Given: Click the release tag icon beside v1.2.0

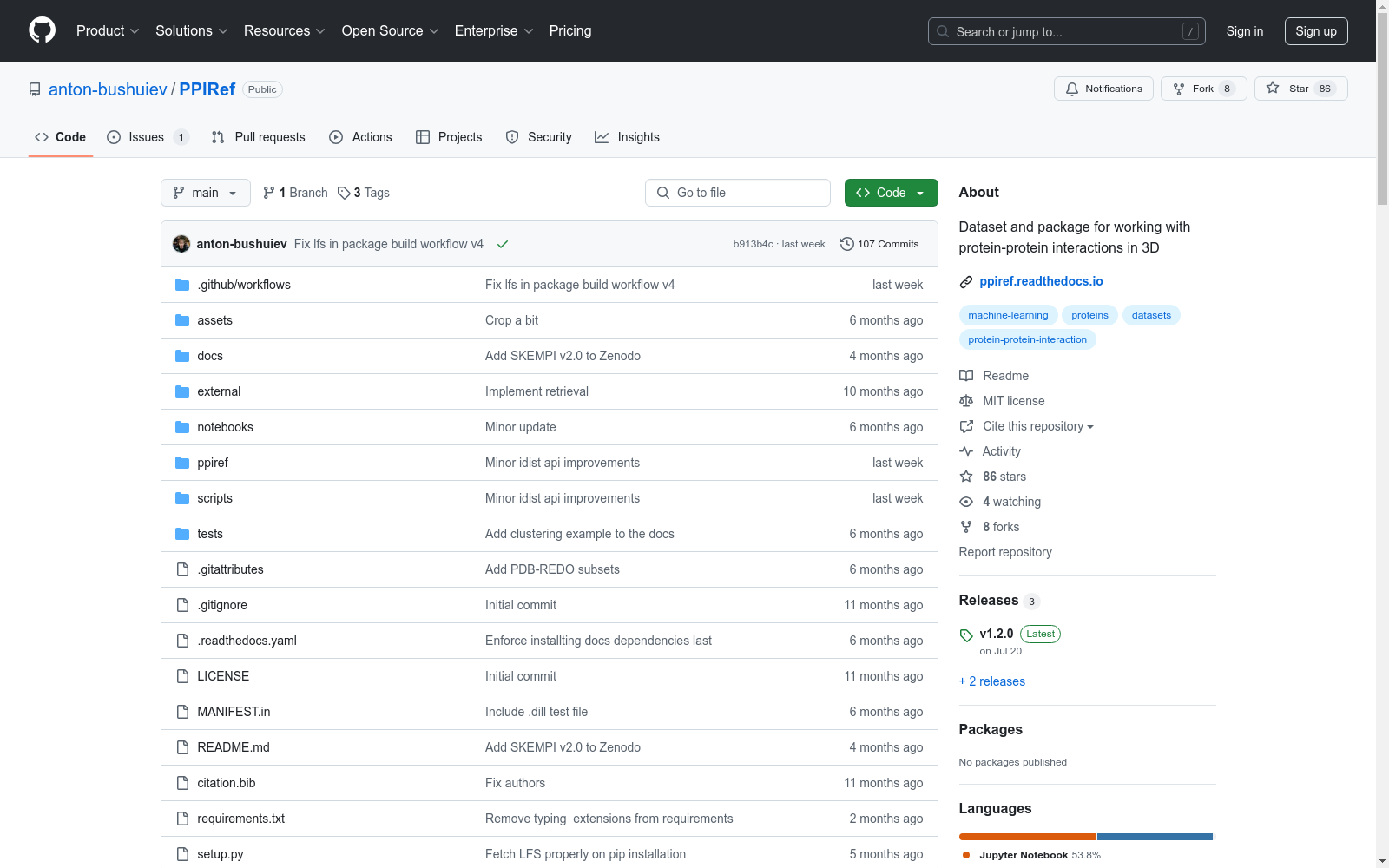Looking at the screenshot, I should [x=966, y=635].
